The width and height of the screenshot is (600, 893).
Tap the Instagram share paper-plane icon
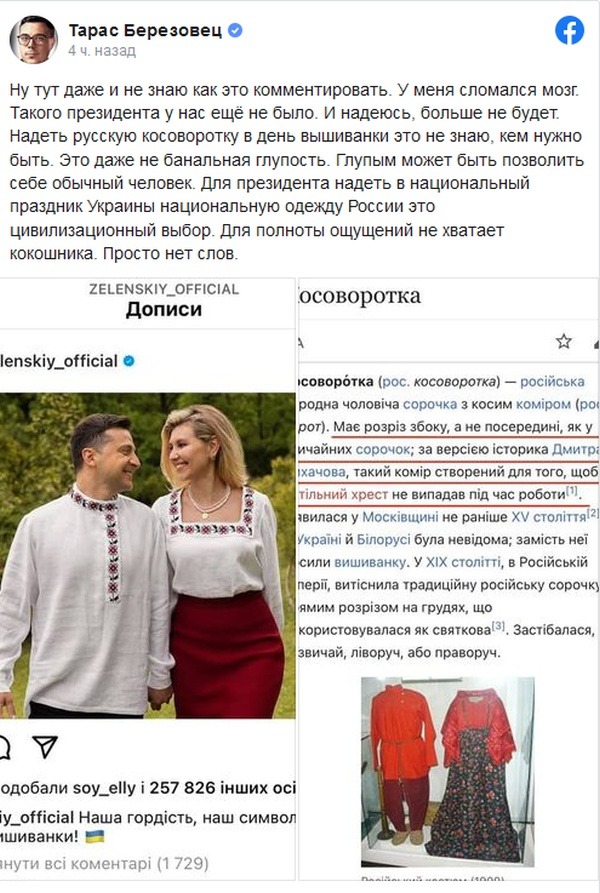(x=45, y=746)
